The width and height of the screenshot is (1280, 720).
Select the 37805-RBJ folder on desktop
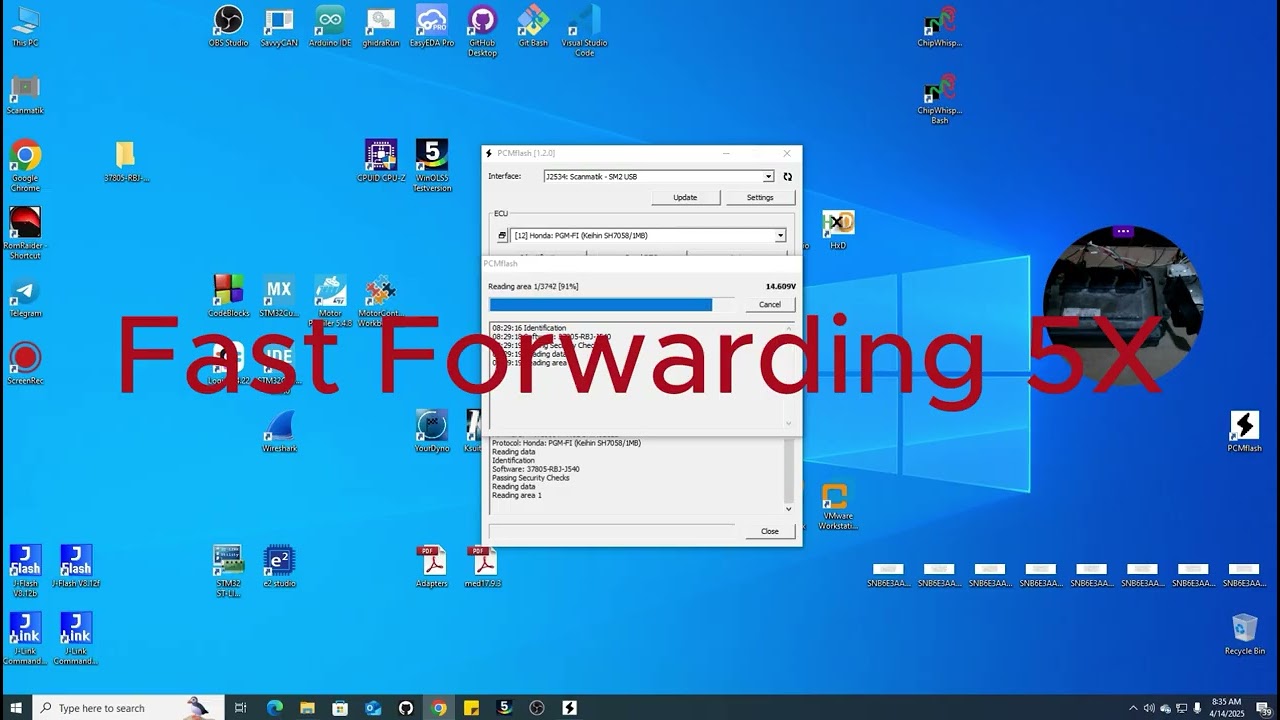[125, 160]
